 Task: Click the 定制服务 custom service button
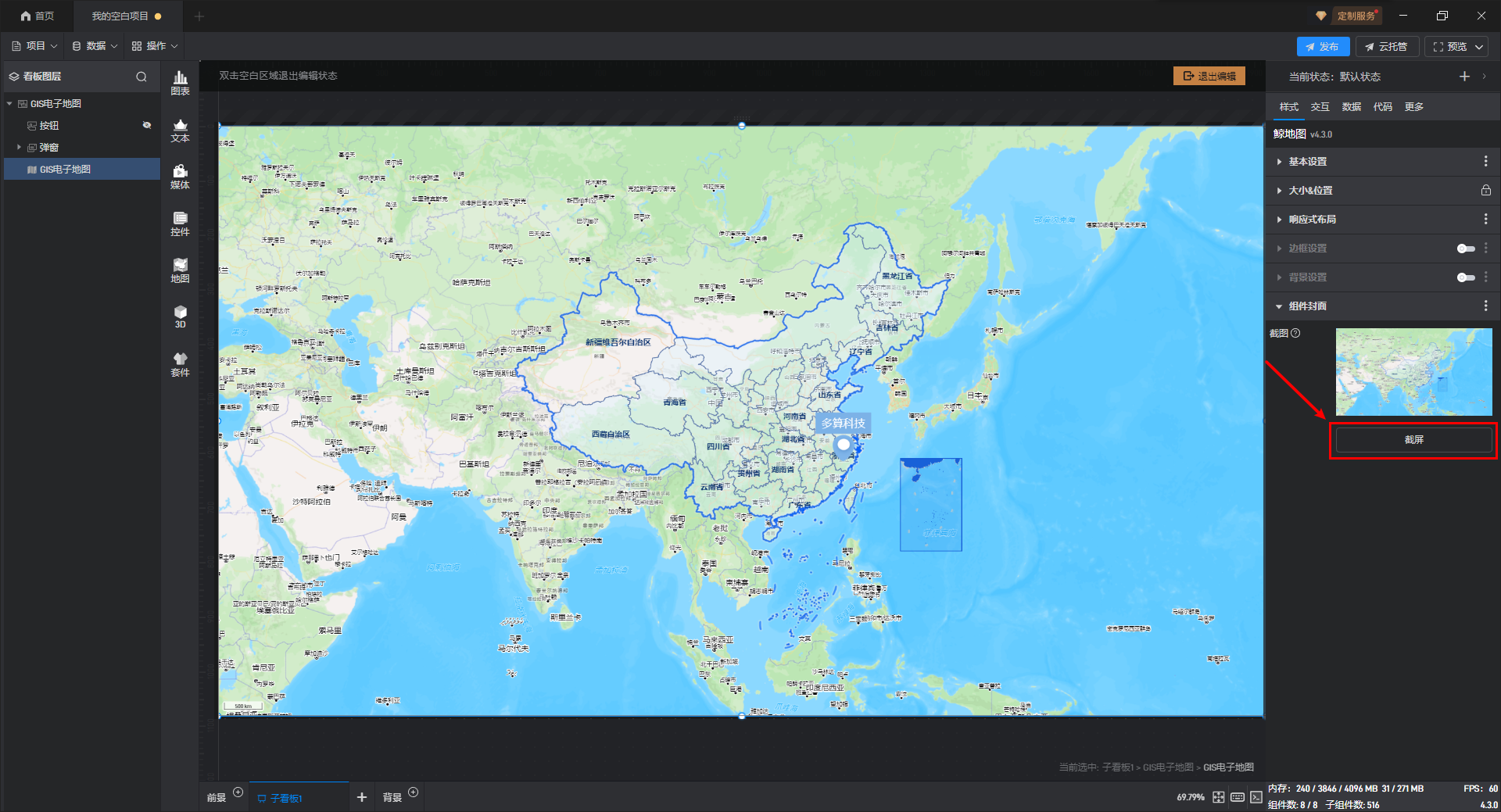pos(1356,16)
